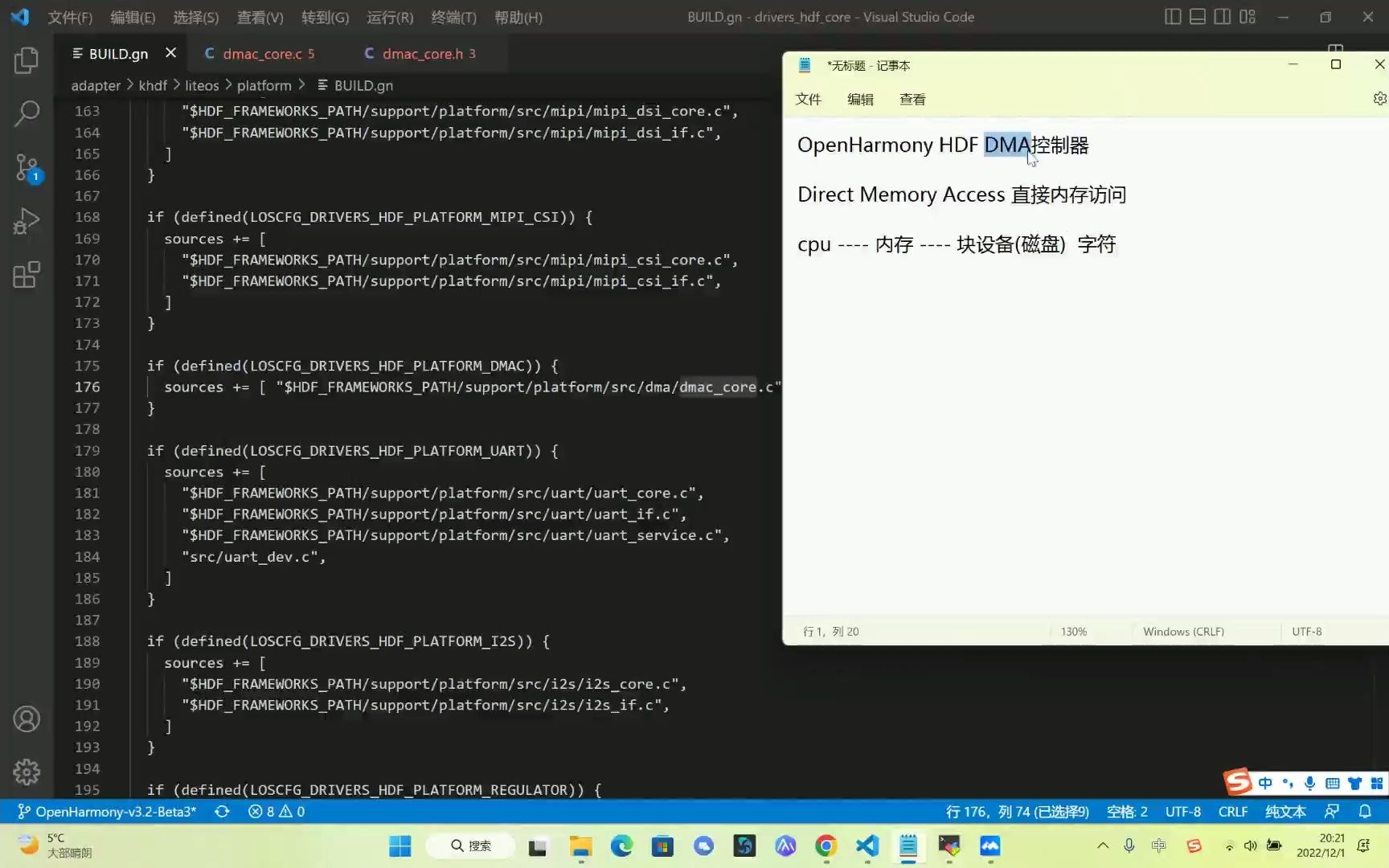
Task: Open the 终端(T) menu
Action: pyautogui.click(x=453, y=17)
